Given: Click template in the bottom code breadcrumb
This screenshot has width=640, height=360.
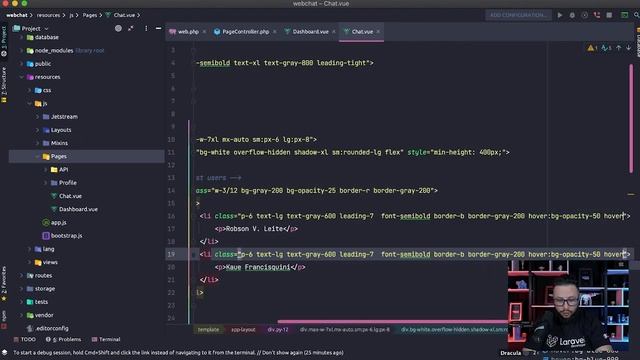Looking at the screenshot, I should 208,329.
